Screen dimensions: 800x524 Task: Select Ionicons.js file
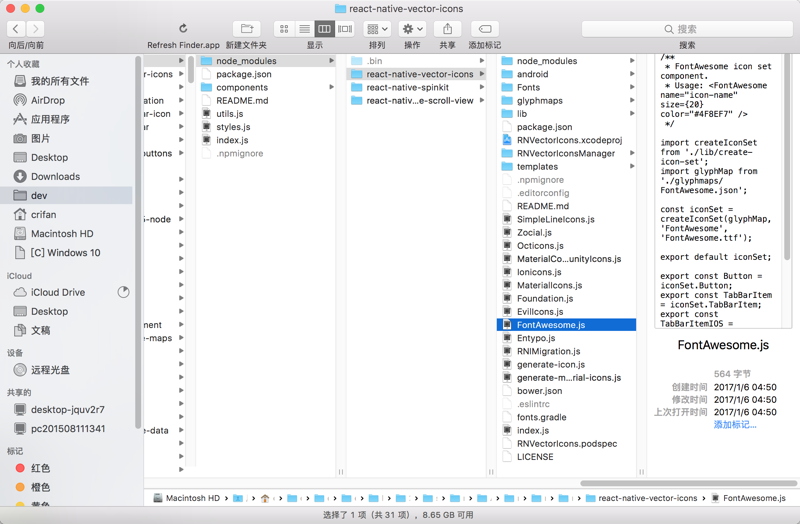click(x=566, y=272)
